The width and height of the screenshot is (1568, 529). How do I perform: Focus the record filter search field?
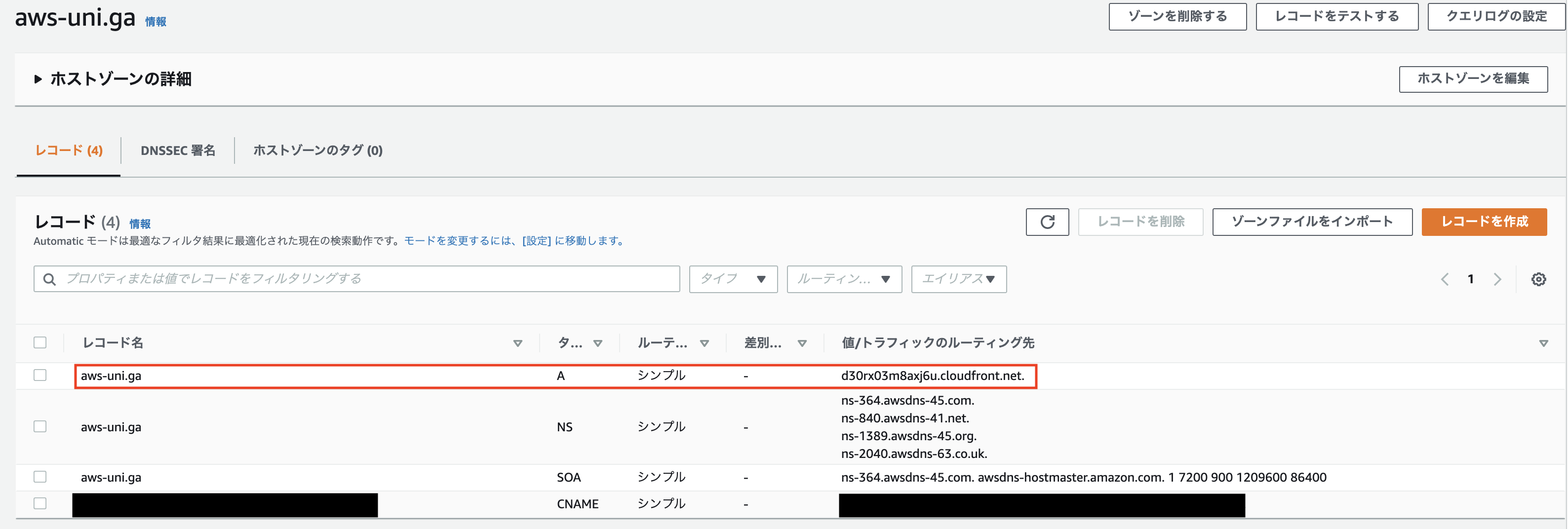(x=356, y=279)
